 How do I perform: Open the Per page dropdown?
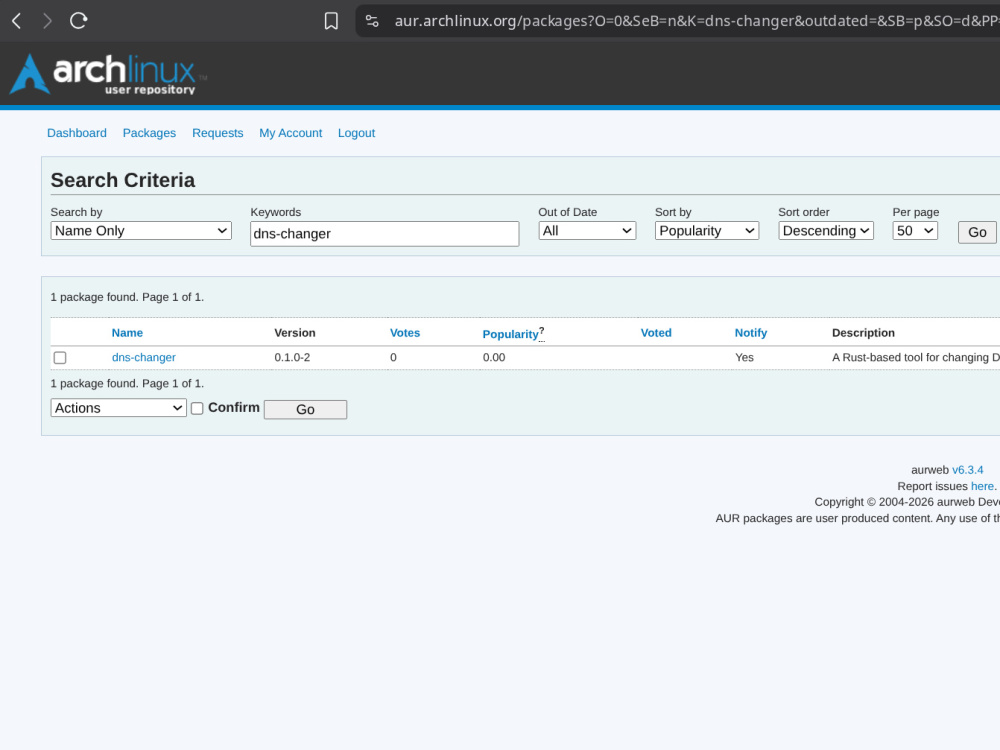915,231
